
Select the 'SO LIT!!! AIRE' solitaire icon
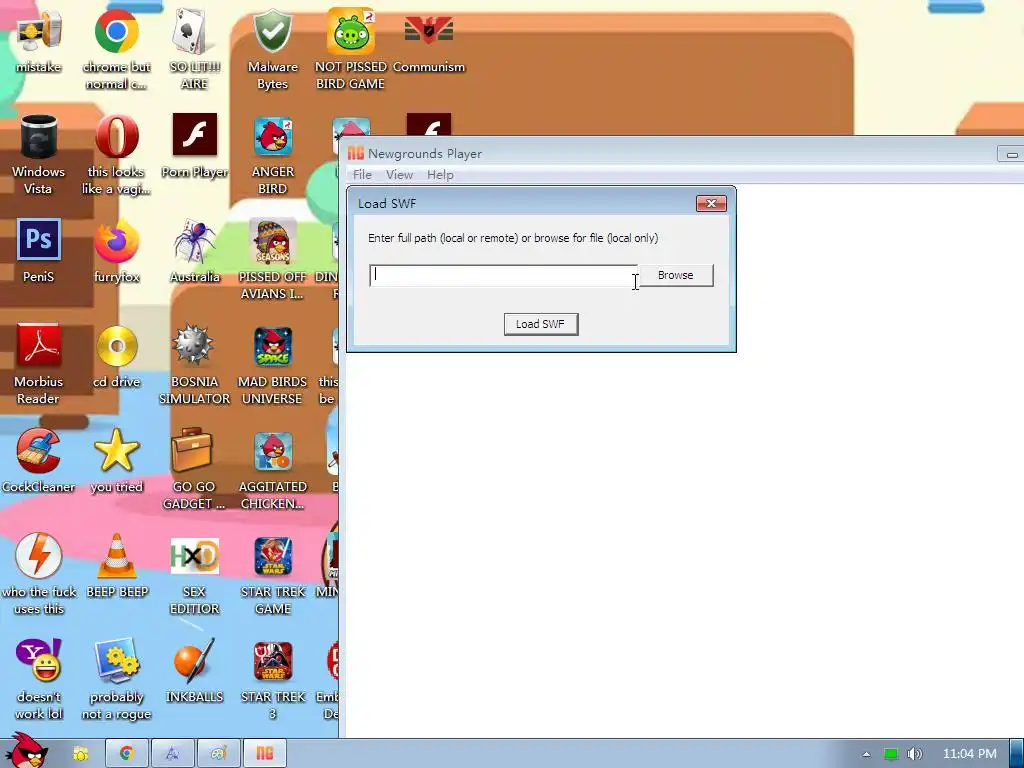pyautogui.click(x=194, y=49)
